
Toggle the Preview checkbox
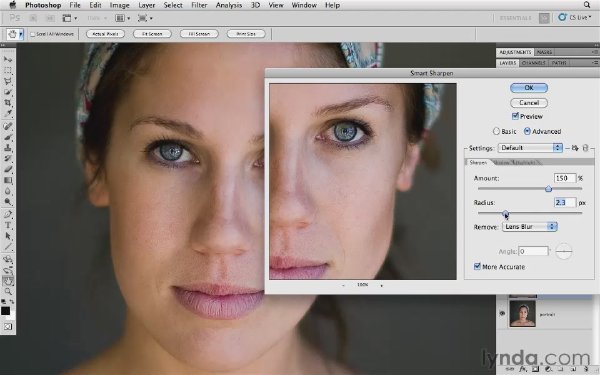(x=515, y=116)
